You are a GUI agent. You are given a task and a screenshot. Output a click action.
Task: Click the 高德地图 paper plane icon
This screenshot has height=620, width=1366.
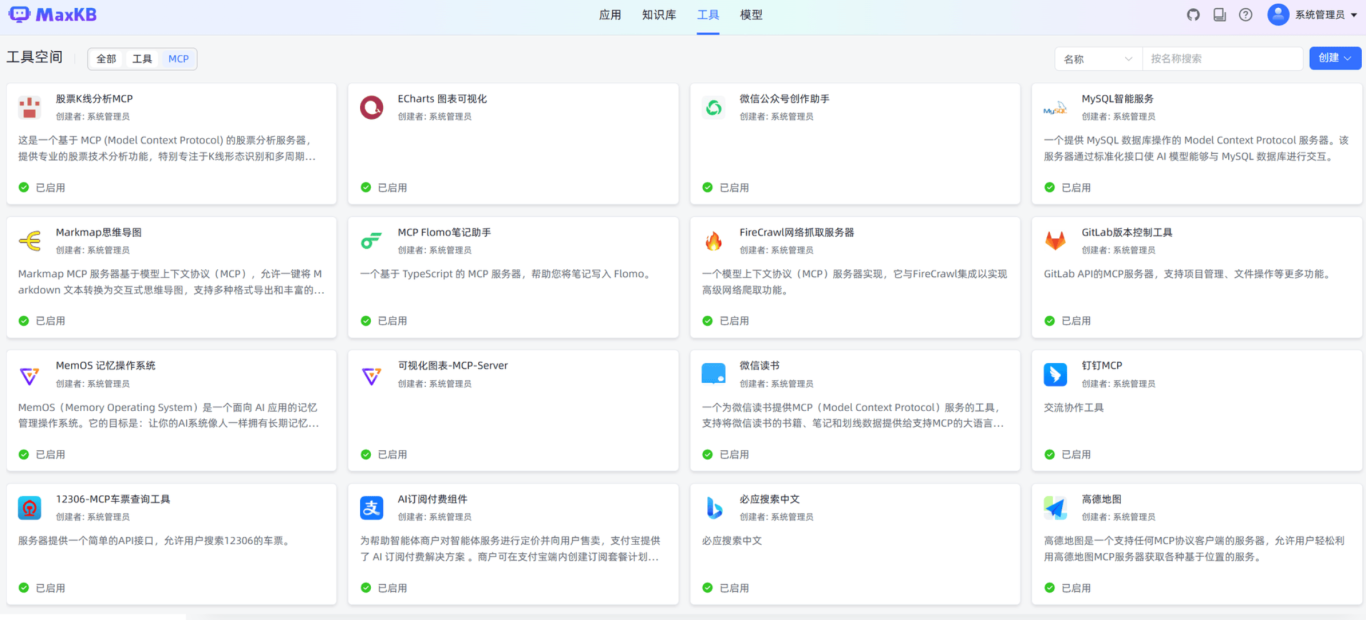click(x=1056, y=508)
